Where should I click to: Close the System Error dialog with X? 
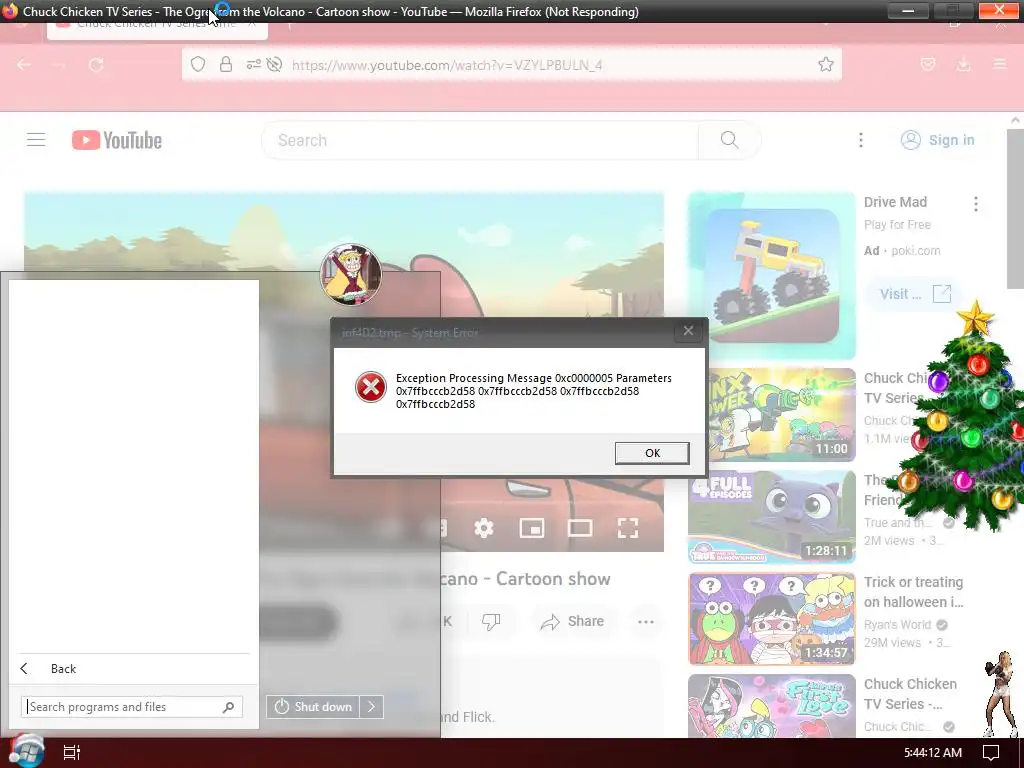(x=688, y=331)
